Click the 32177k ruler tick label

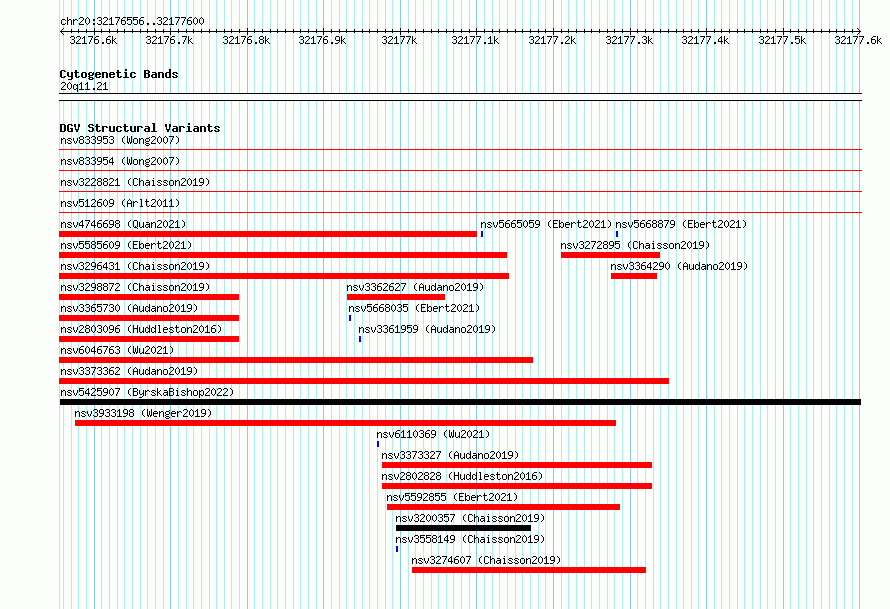[x=399, y=40]
